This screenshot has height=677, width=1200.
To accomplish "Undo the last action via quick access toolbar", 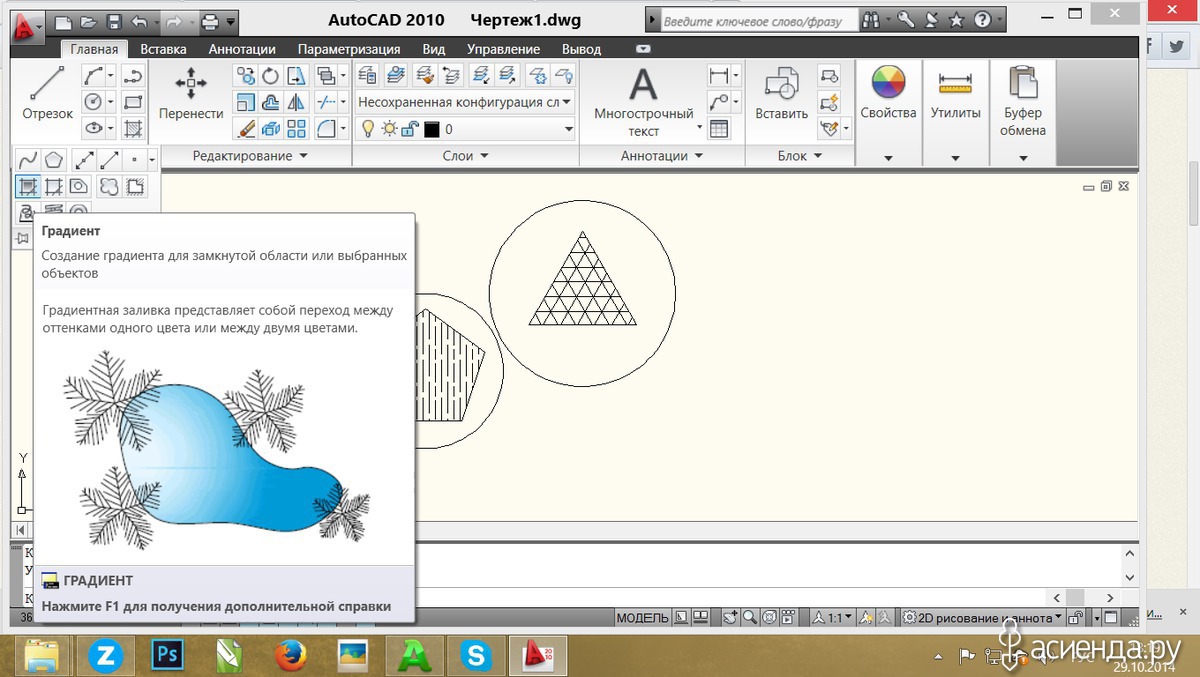I will click(138, 21).
